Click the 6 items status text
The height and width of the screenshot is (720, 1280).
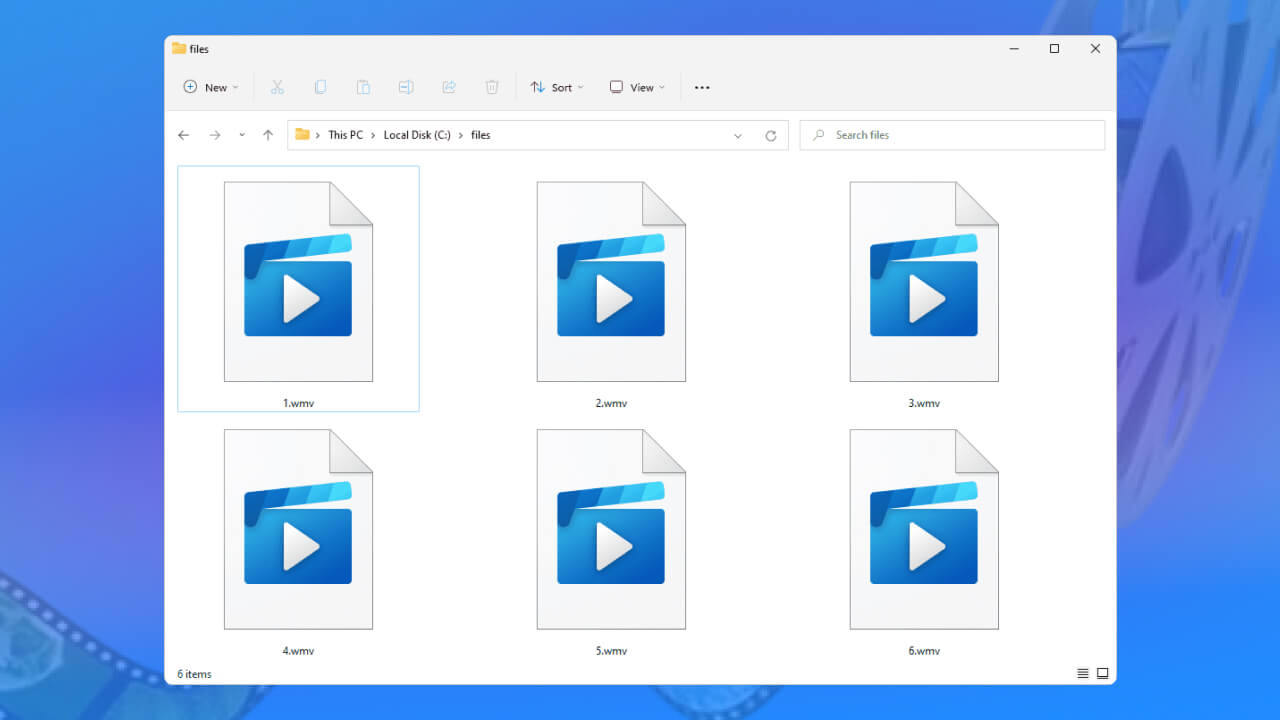[194, 674]
